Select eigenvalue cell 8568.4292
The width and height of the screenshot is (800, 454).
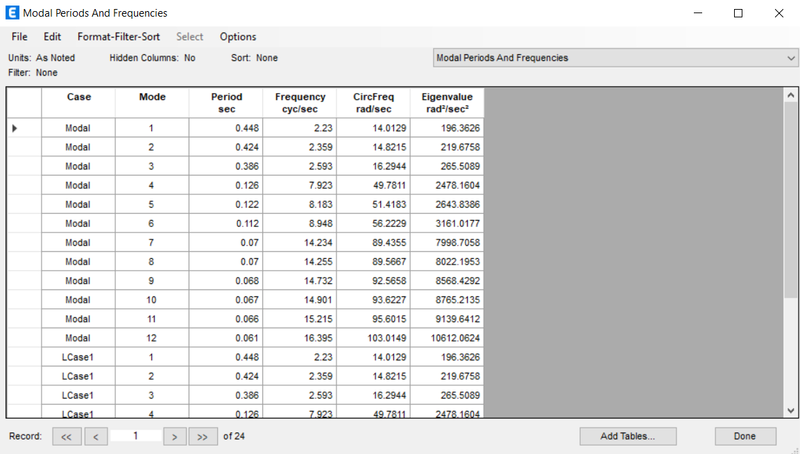(447, 281)
